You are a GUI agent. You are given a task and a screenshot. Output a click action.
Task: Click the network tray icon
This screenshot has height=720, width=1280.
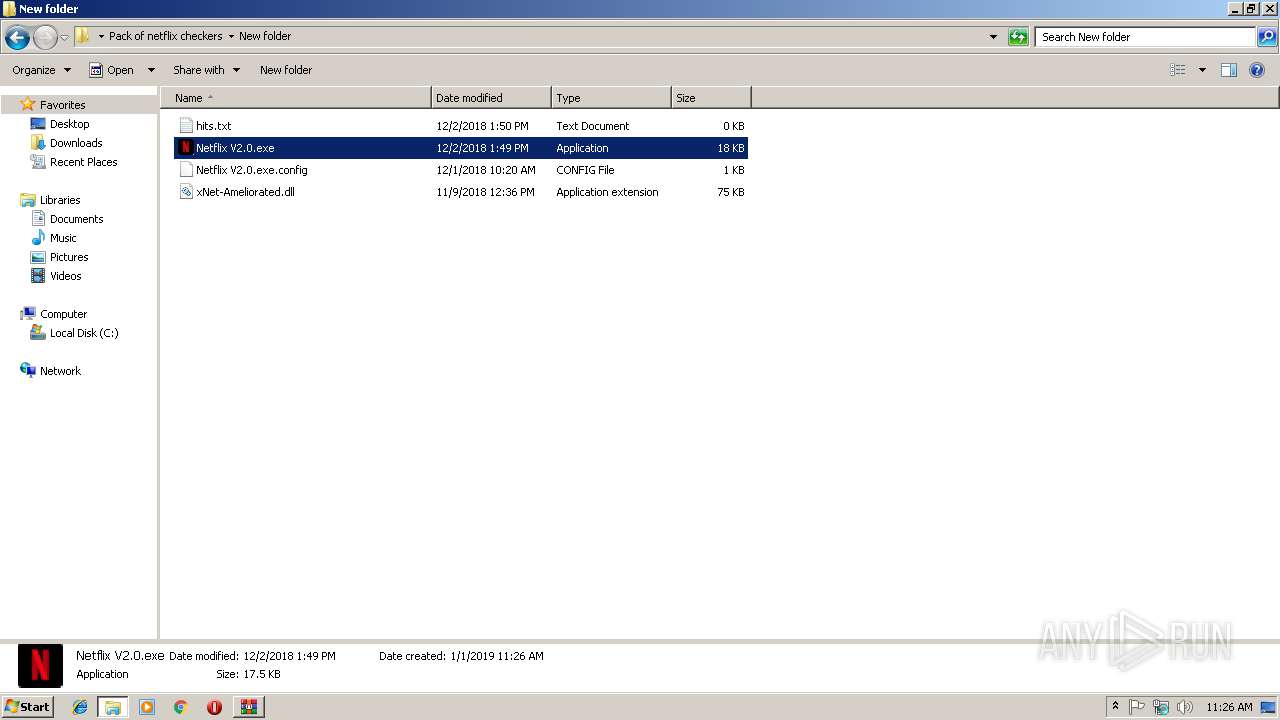(1161, 707)
